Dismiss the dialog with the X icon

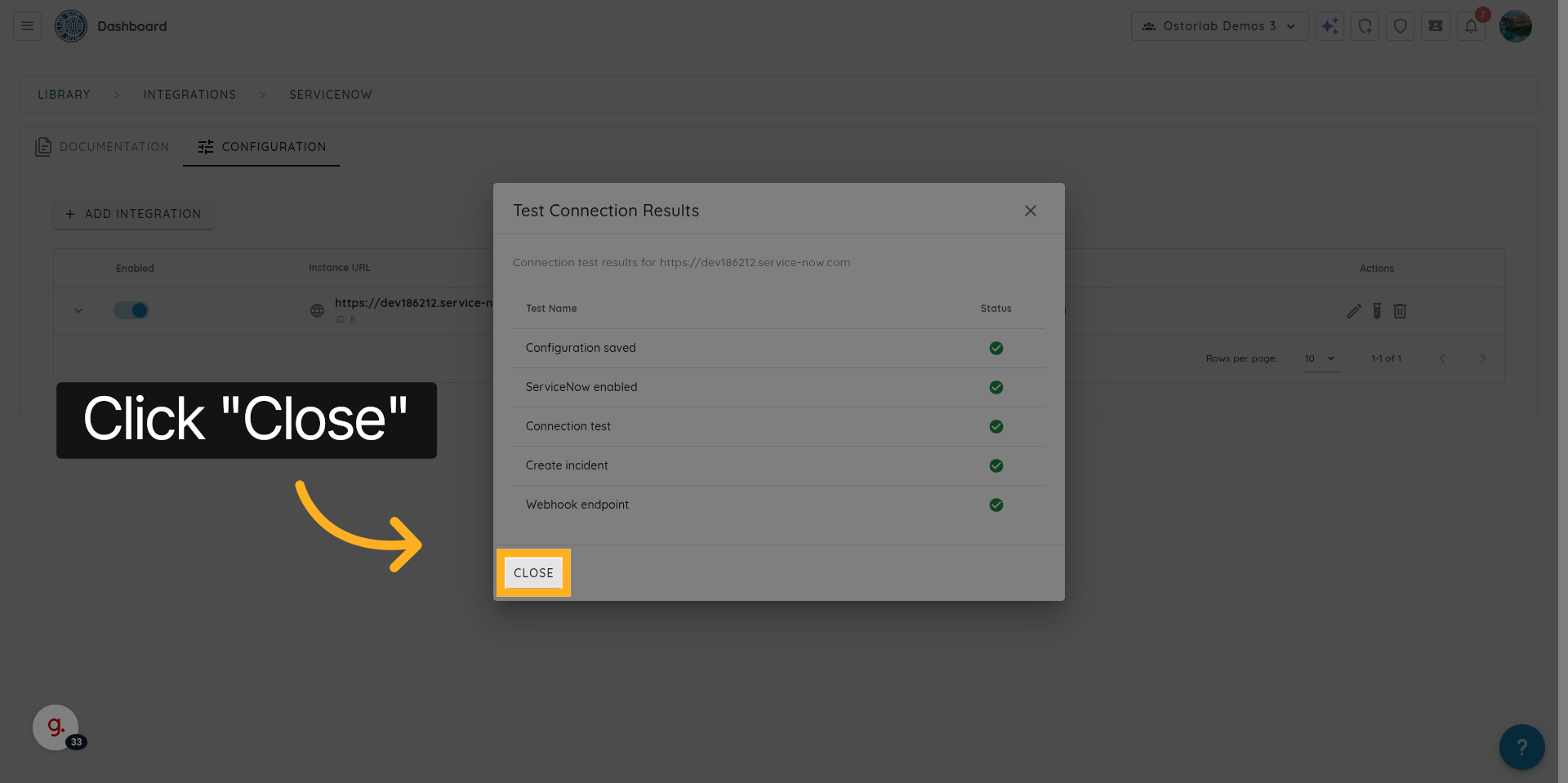click(1030, 211)
